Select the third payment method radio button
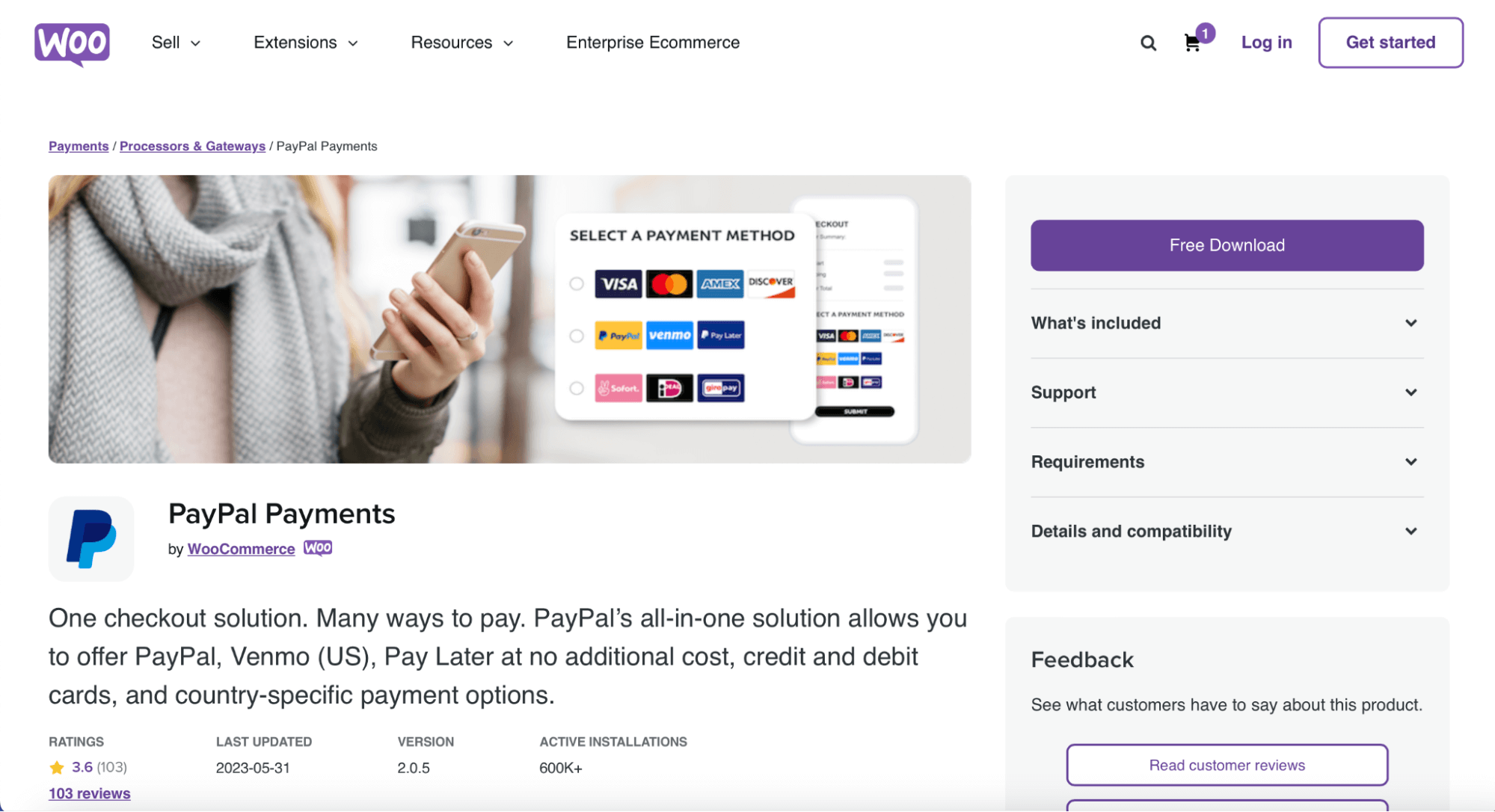 coord(576,388)
